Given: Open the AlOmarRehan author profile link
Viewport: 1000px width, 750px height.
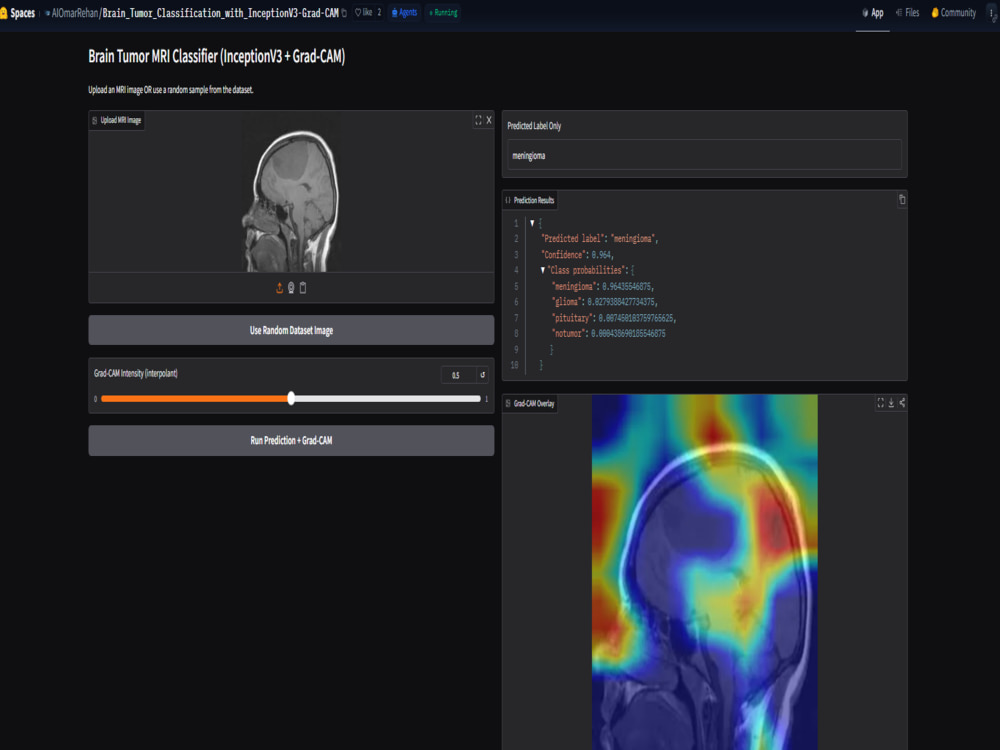Looking at the screenshot, I should [x=74, y=13].
